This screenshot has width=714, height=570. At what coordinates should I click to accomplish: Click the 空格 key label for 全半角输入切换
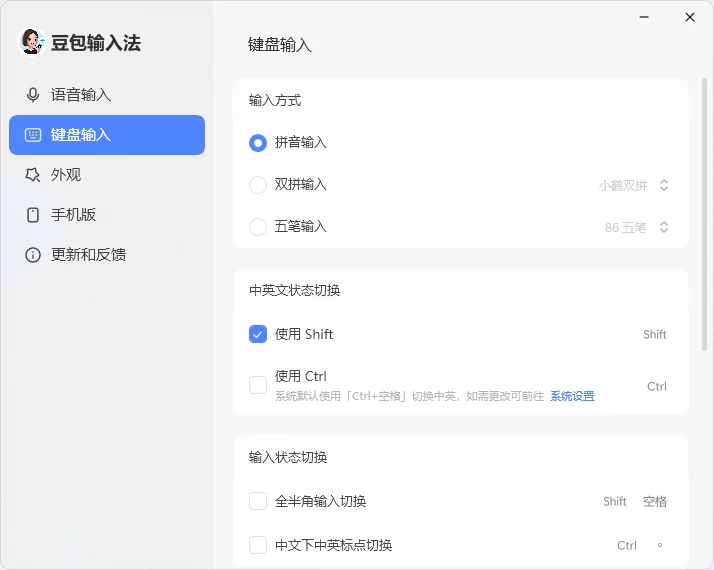coord(655,502)
